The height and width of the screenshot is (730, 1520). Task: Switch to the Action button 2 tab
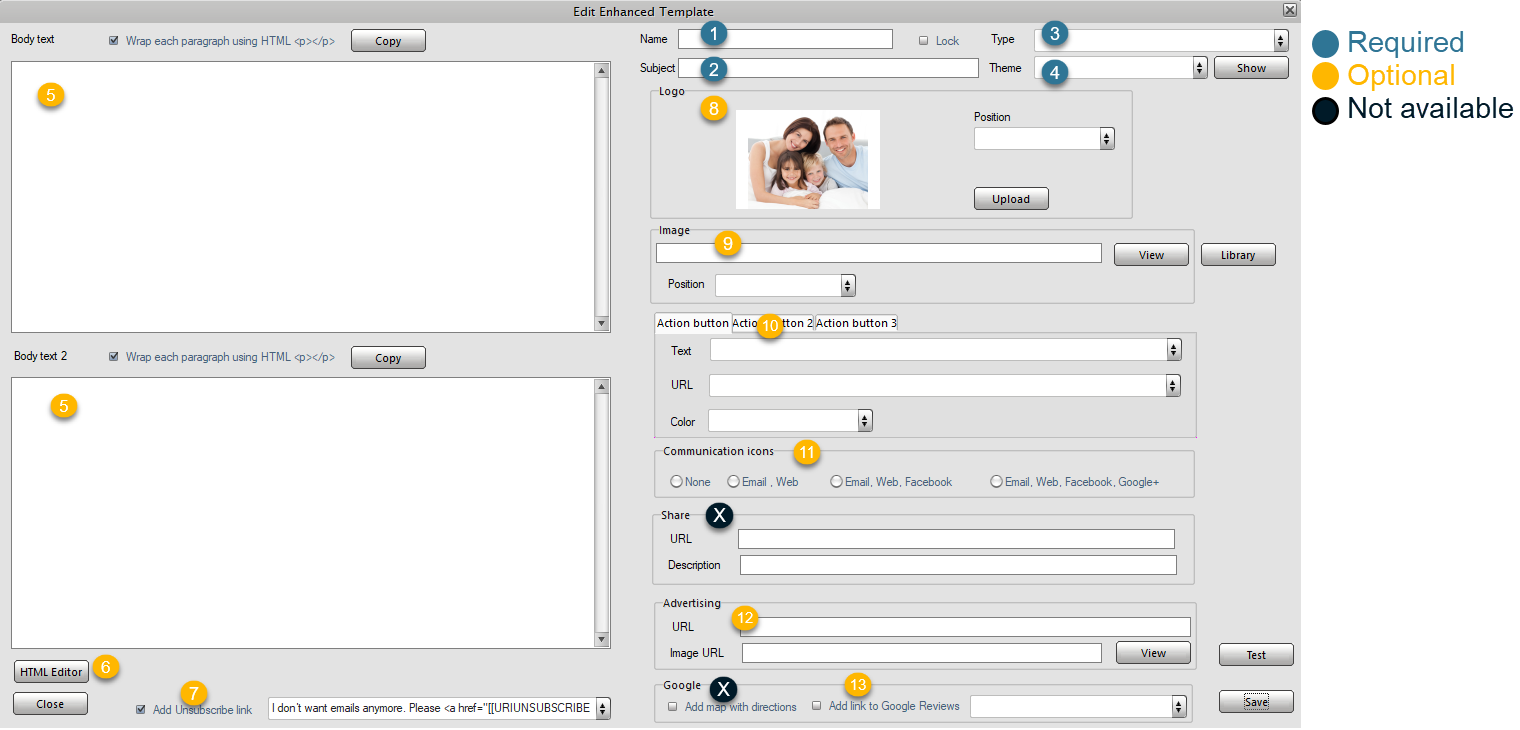click(773, 323)
